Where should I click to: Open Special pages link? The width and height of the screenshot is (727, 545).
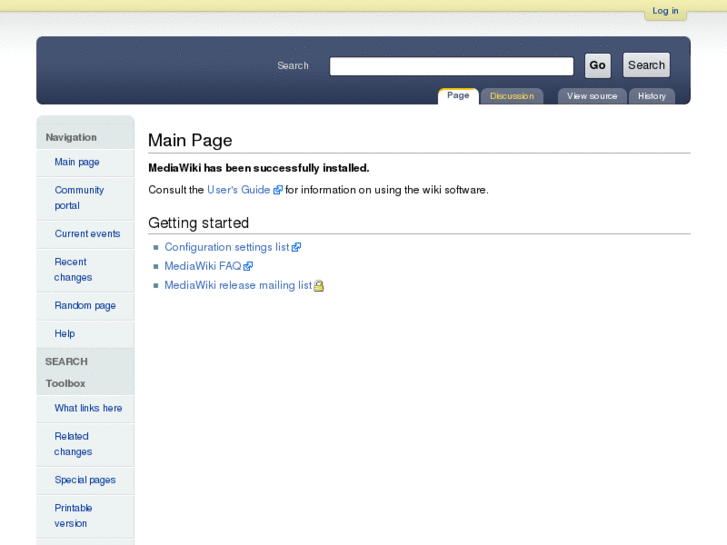[x=85, y=480]
